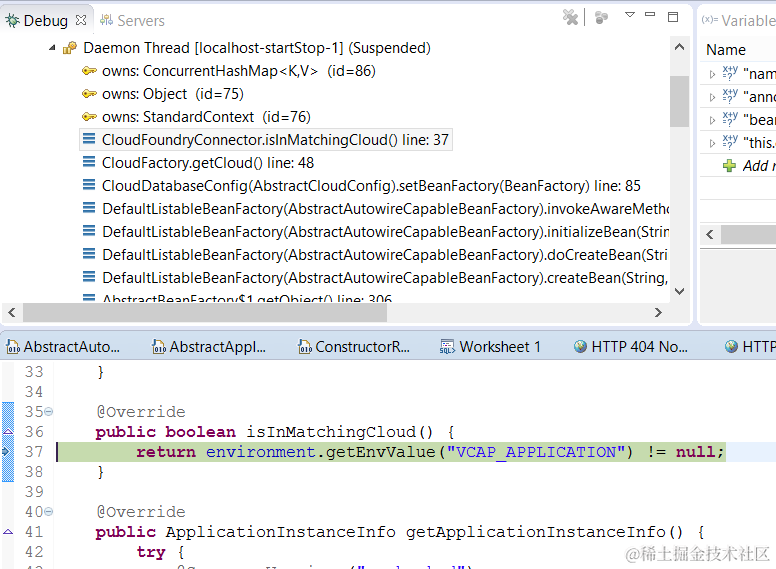Open the AbstractAuto... editor tab
This screenshot has height=569, width=776.
coord(63,347)
